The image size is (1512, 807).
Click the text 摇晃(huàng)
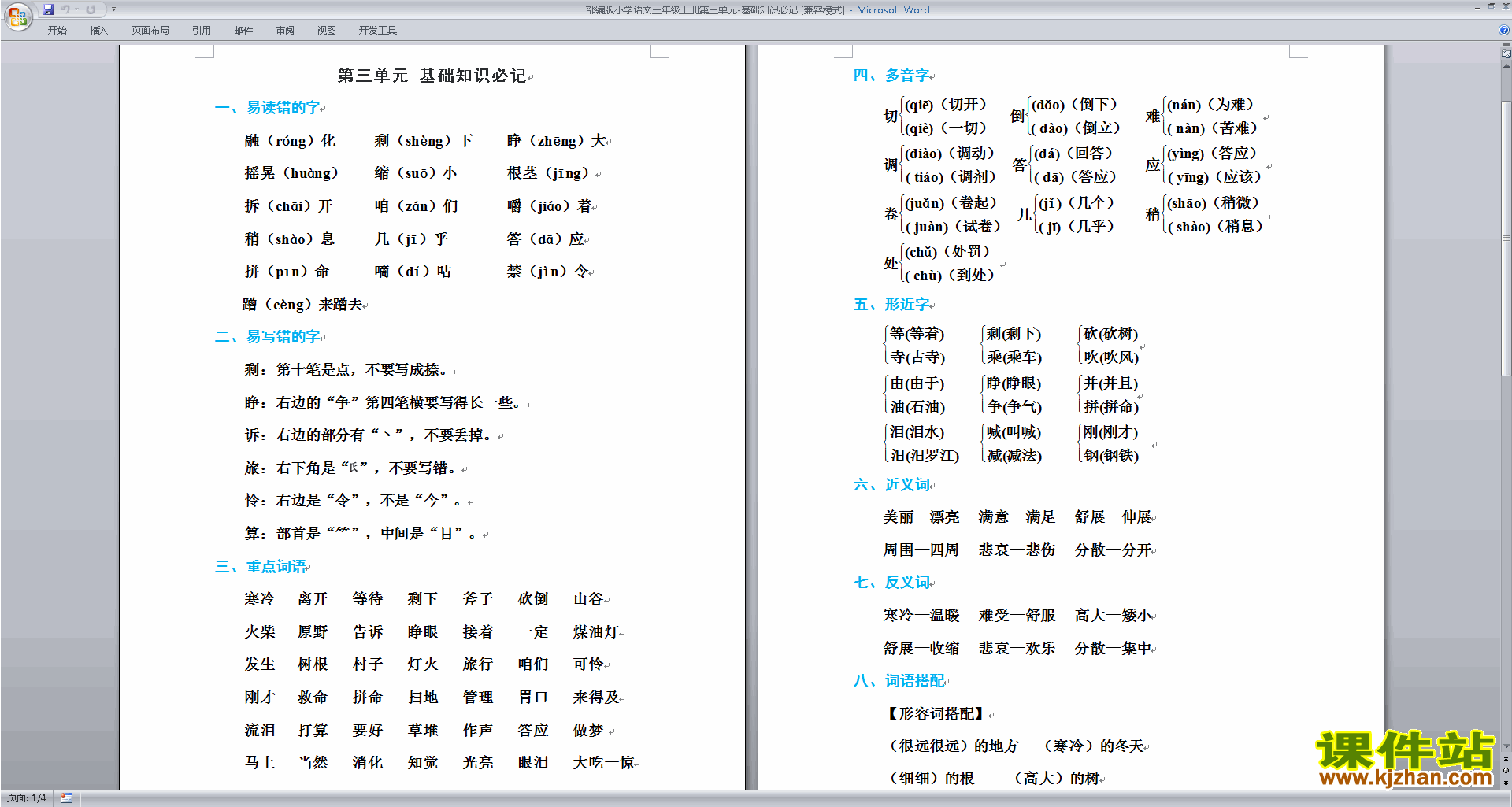pyautogui.click(x=291, y=173)
